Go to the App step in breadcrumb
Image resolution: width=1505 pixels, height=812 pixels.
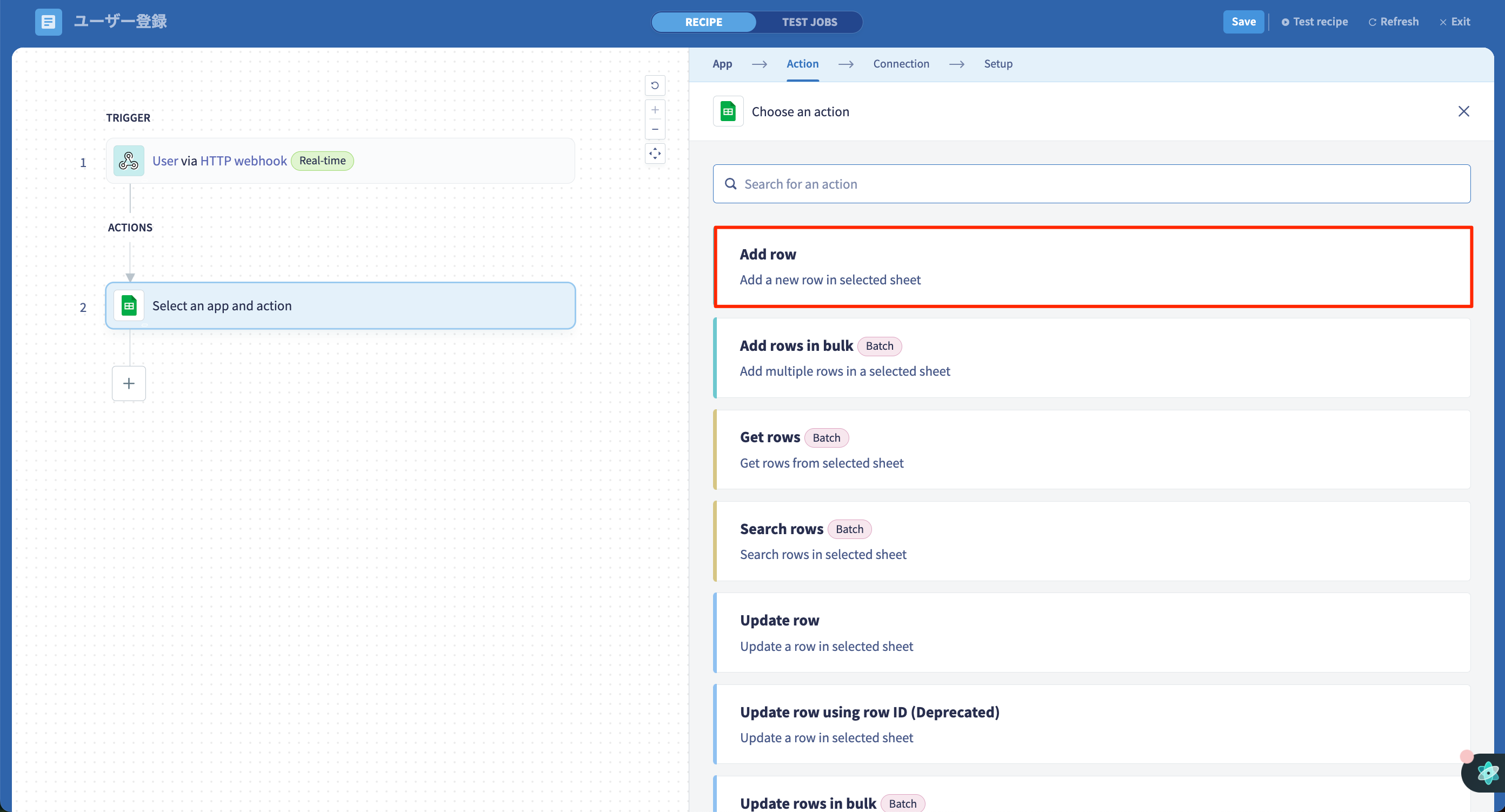tap(722, 64)
